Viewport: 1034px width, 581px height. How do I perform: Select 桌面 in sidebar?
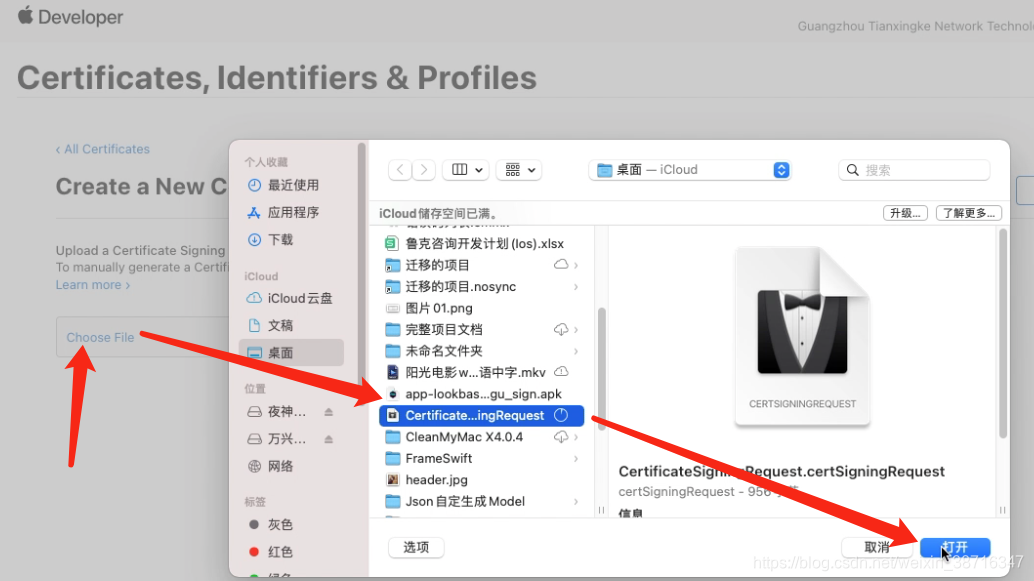pos(291,353)
